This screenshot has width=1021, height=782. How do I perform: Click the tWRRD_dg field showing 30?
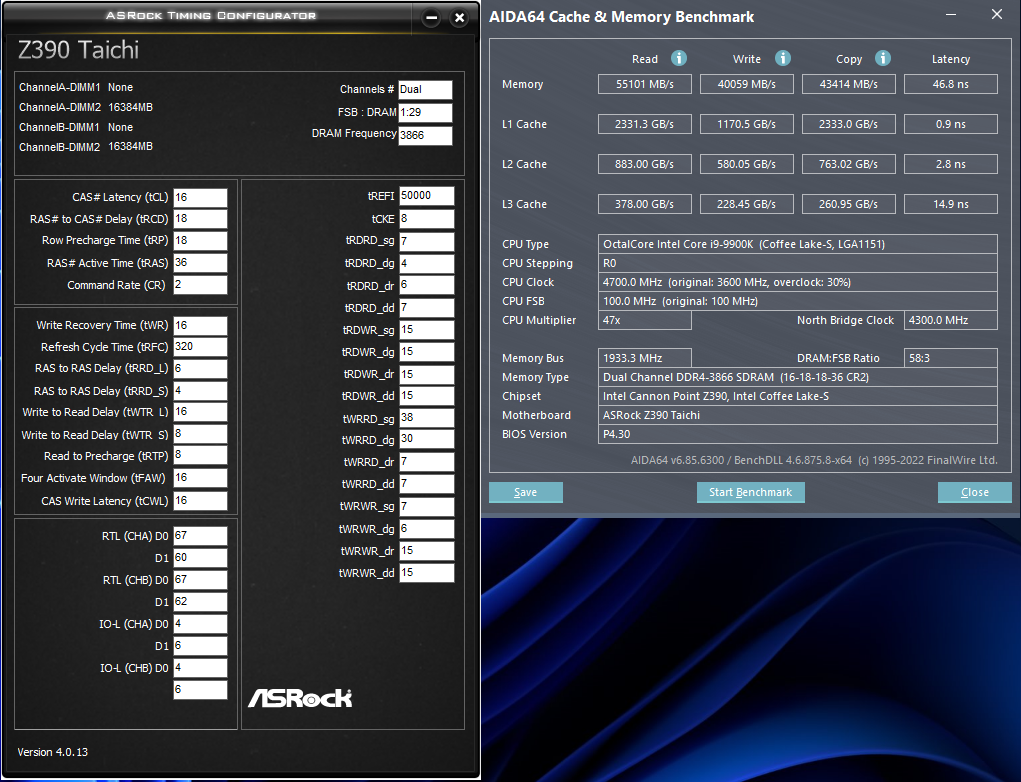(427, 440)
